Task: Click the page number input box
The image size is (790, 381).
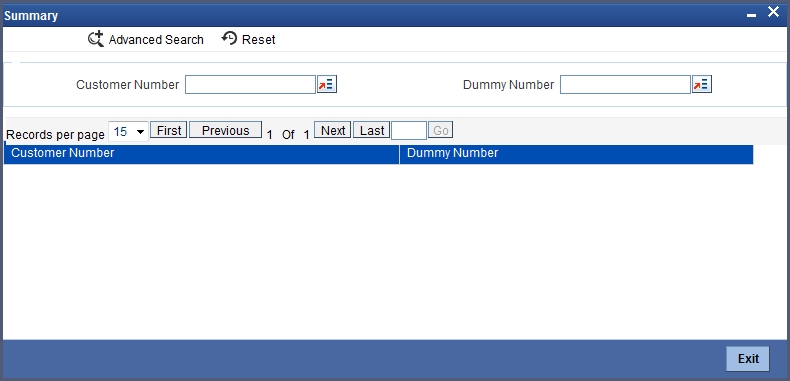Action: 409,131
